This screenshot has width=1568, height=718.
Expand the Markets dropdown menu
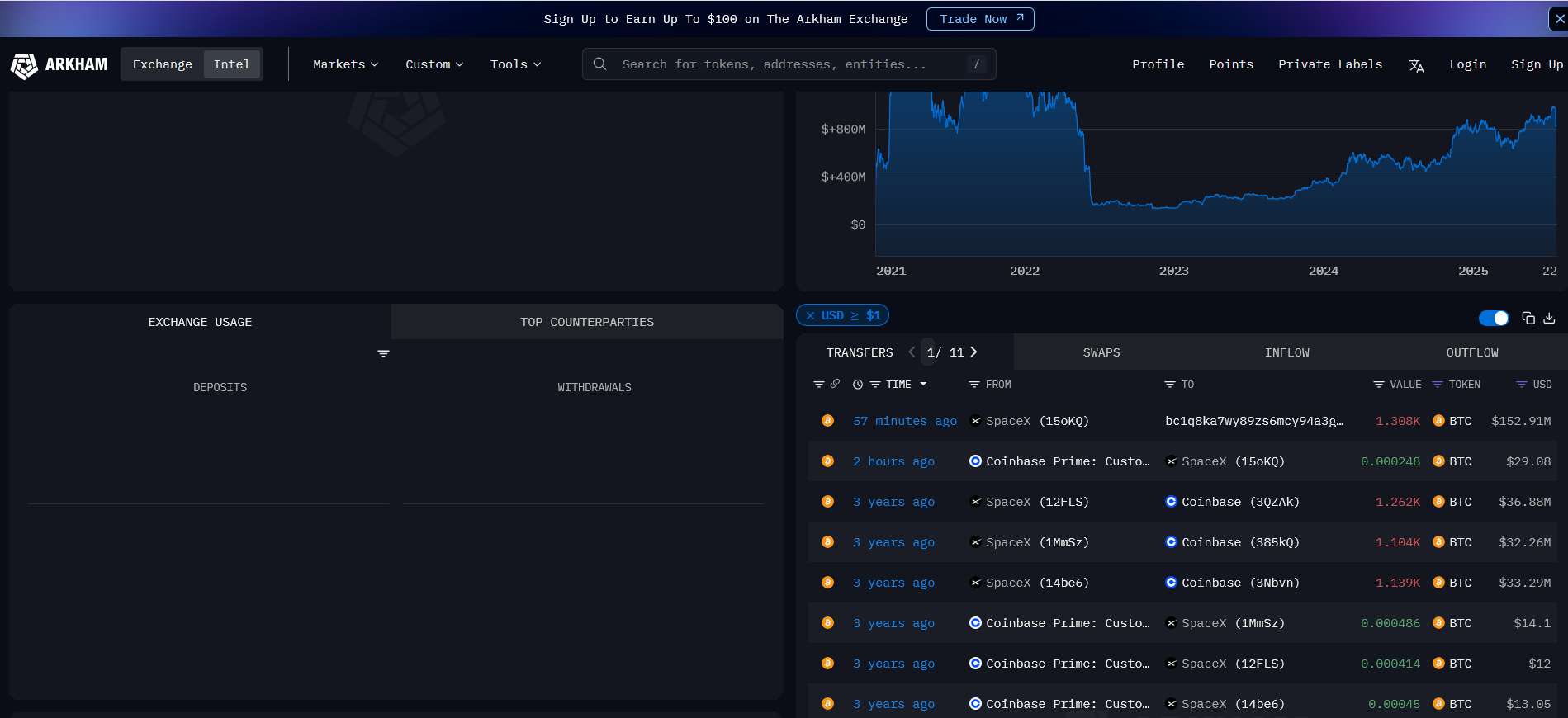(345, 64)
